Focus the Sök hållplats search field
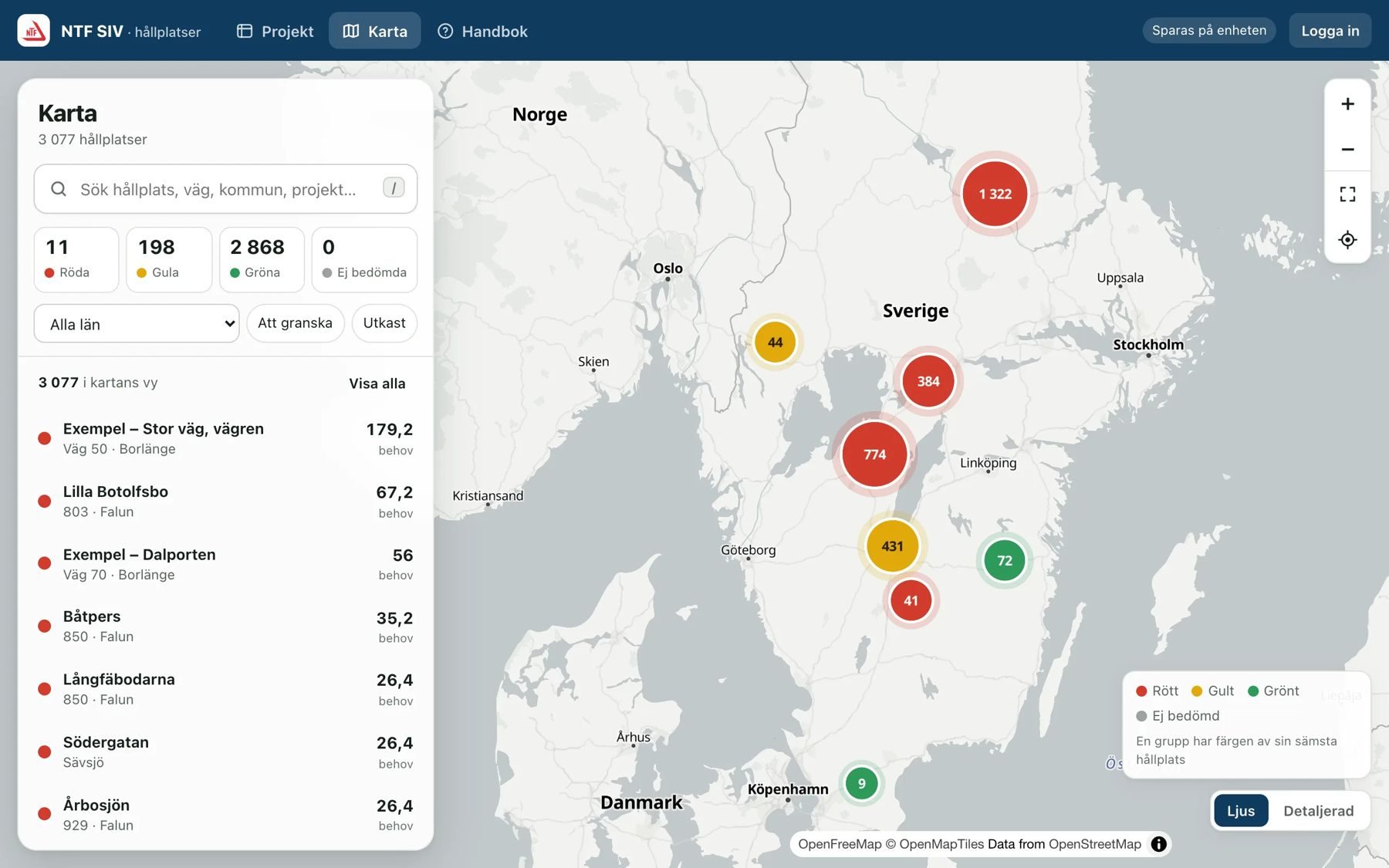 coord(225,189)
